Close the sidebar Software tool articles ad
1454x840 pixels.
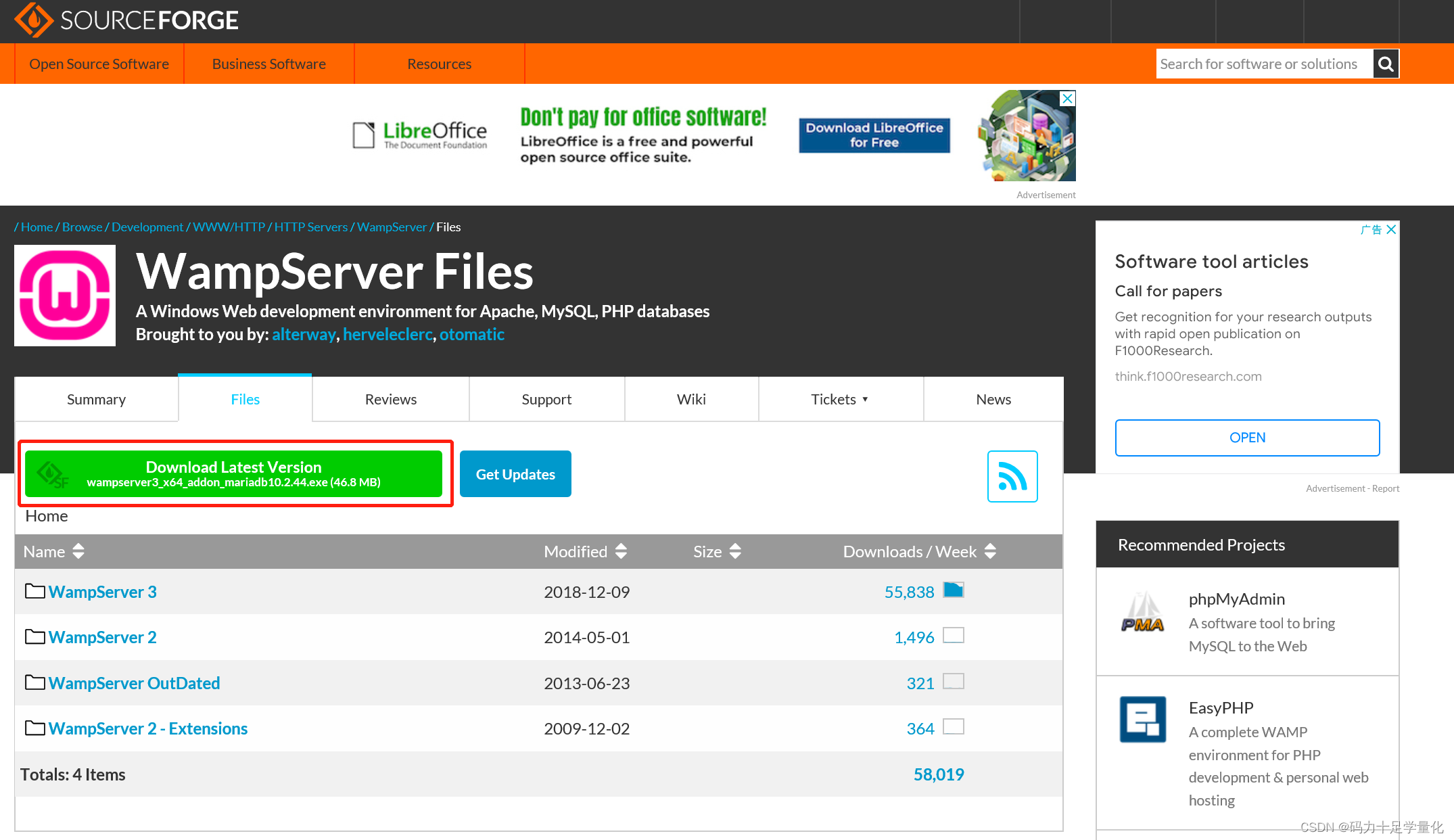pos(1391,229)
